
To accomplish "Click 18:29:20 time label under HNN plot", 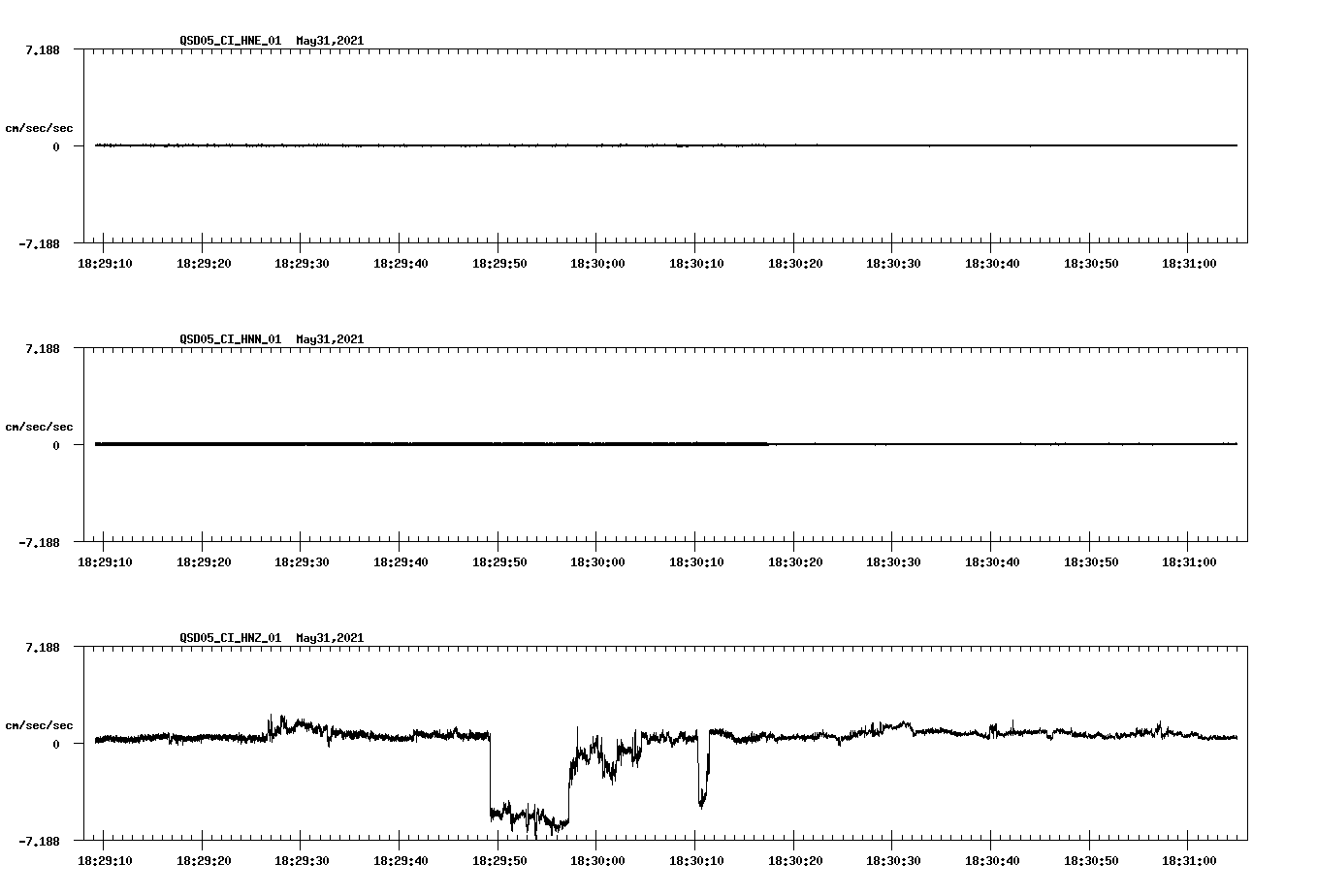I will 203,562.
